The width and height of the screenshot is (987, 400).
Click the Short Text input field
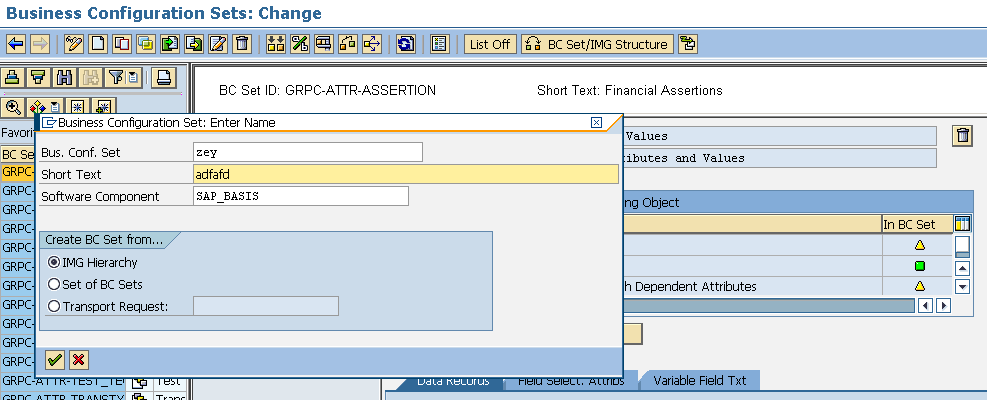[x=406, y=174]
